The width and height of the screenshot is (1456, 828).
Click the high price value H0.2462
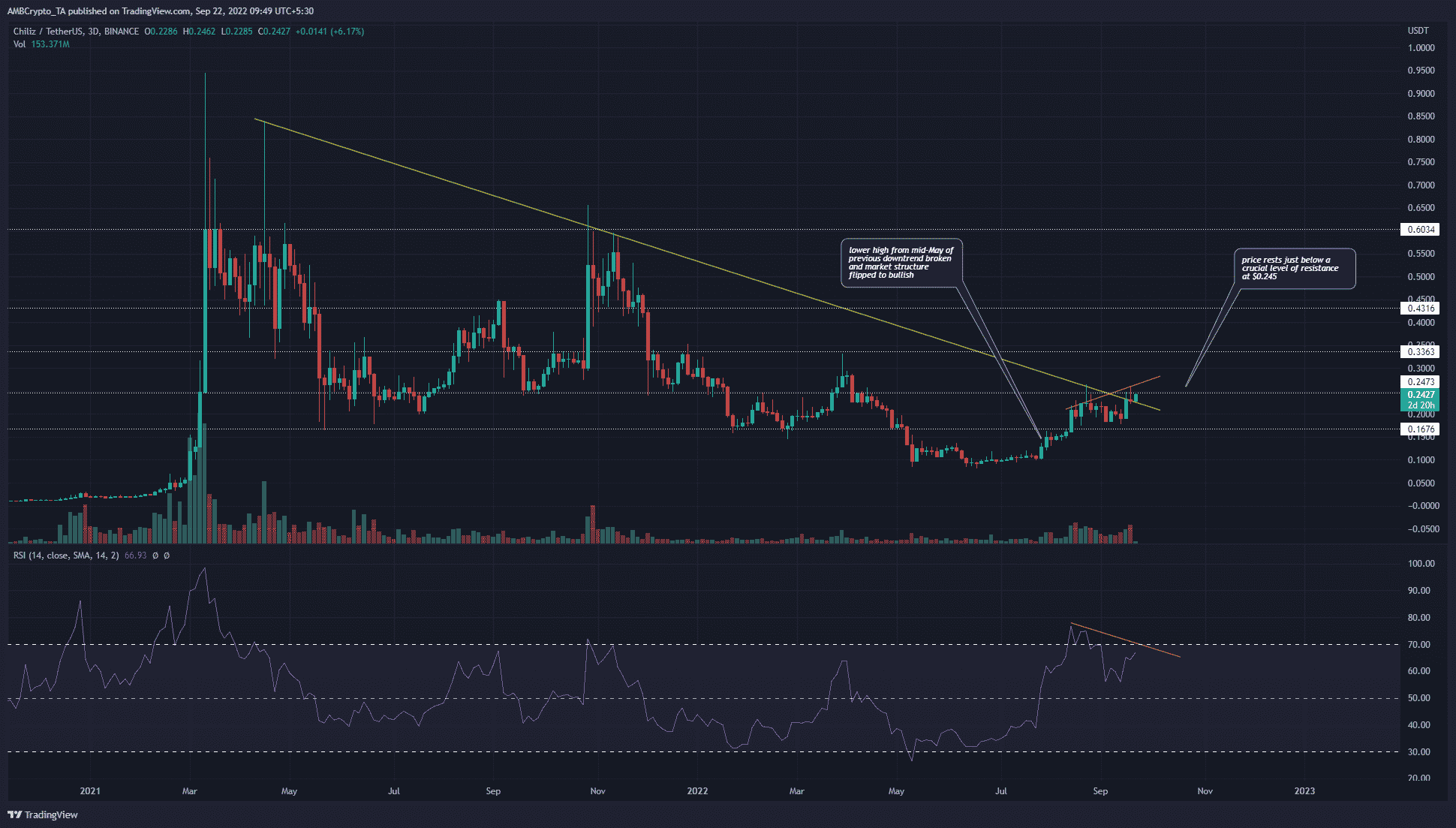click(x=199, y=32)
